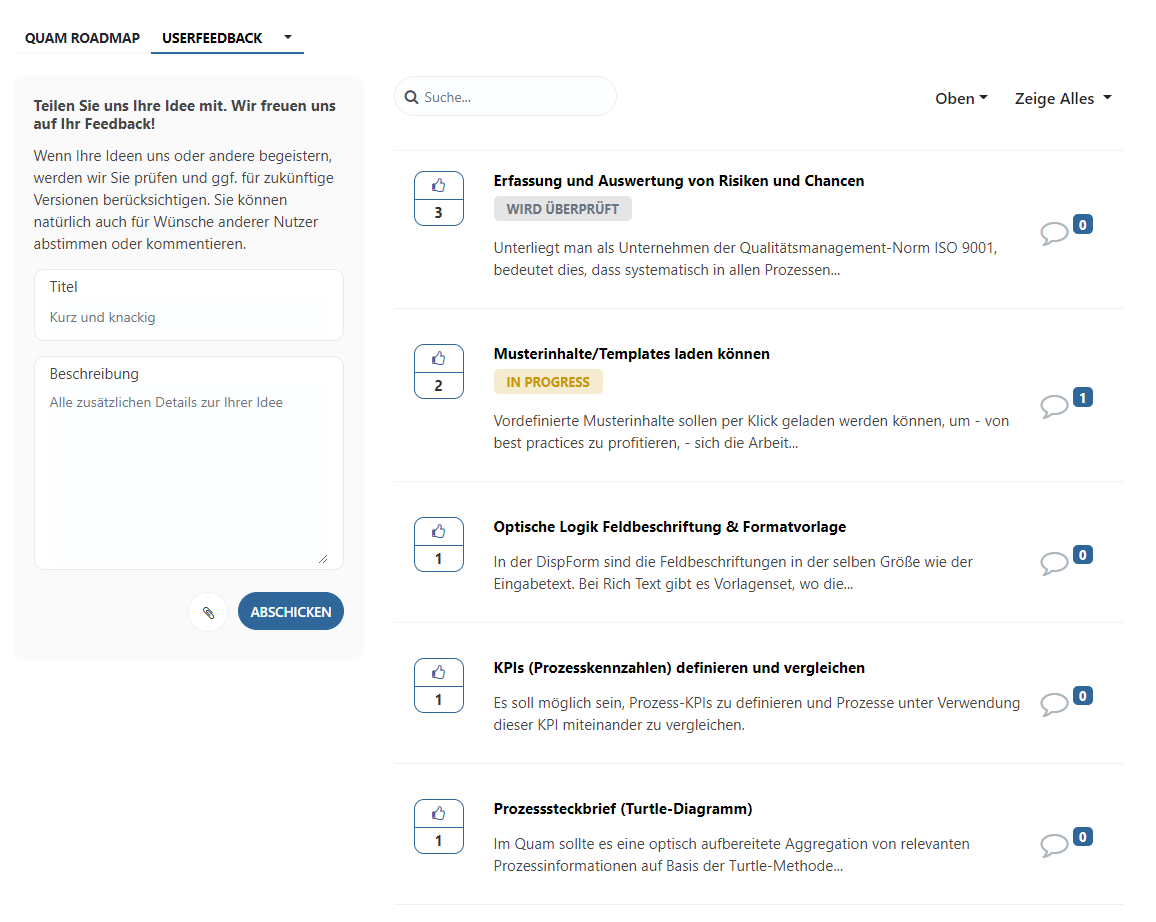The height and width of the screenshot is (922, 1156).
Task: Click into the Suche search field
Action: coord(515,97)
